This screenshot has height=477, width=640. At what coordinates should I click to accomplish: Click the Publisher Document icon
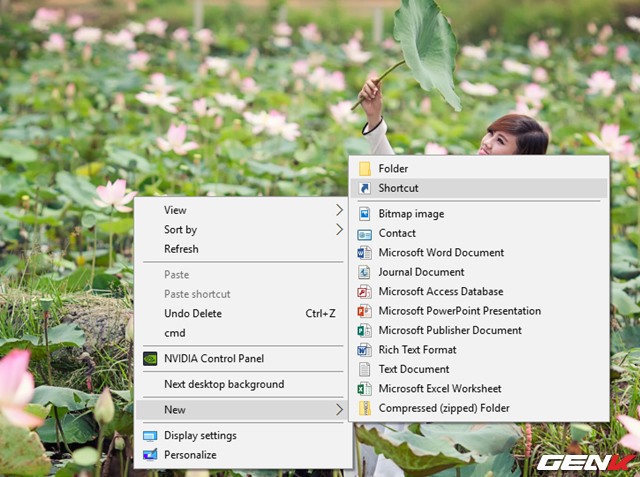364,330
